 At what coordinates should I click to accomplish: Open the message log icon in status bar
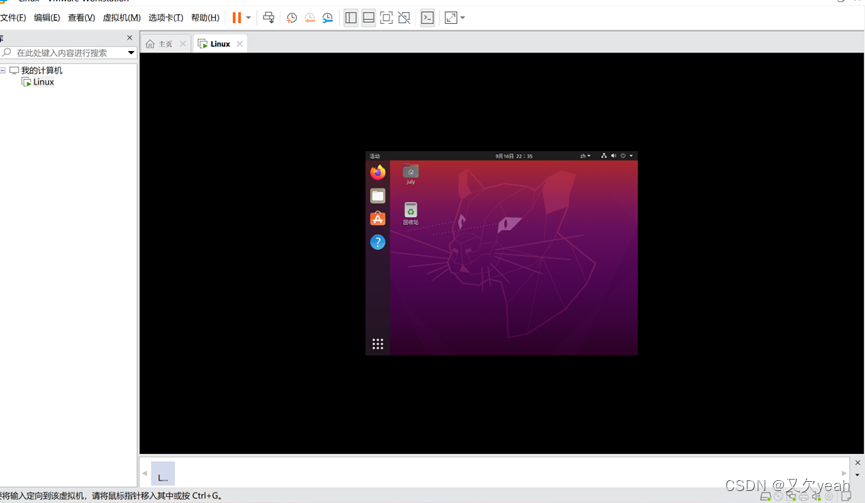pos(846,496)
